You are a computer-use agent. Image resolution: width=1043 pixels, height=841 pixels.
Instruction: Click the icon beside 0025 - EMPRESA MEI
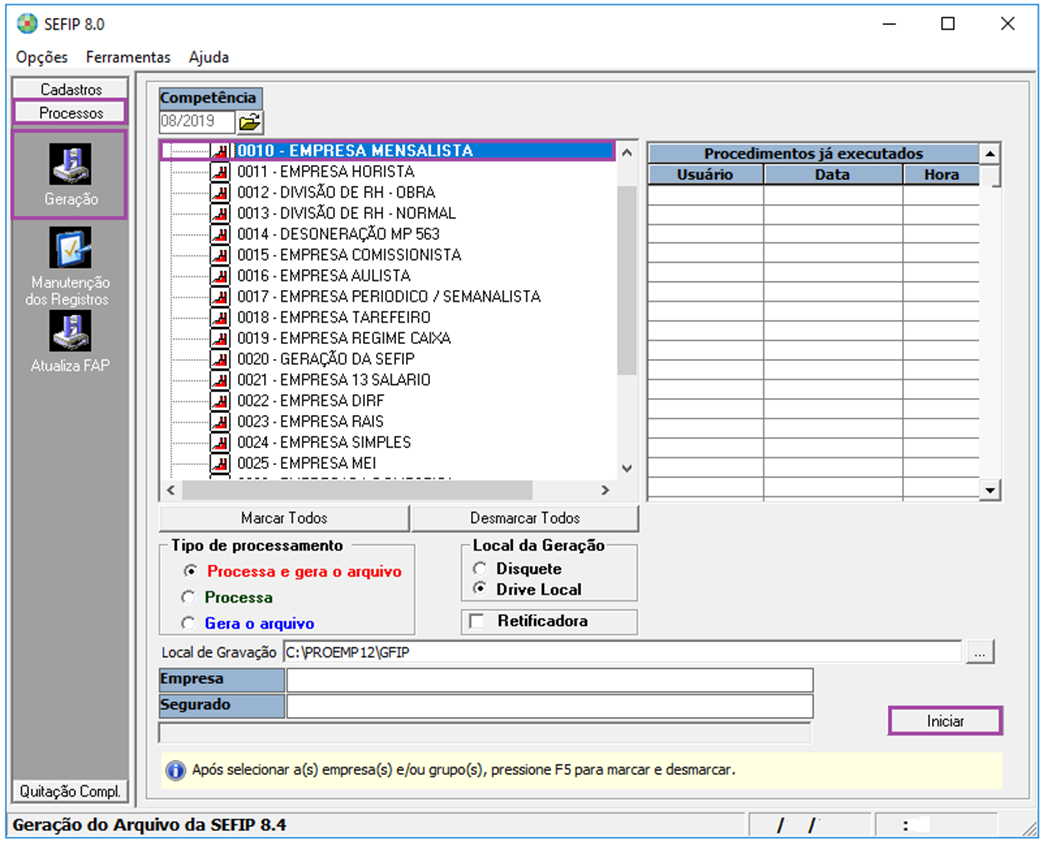coord(220,463)
